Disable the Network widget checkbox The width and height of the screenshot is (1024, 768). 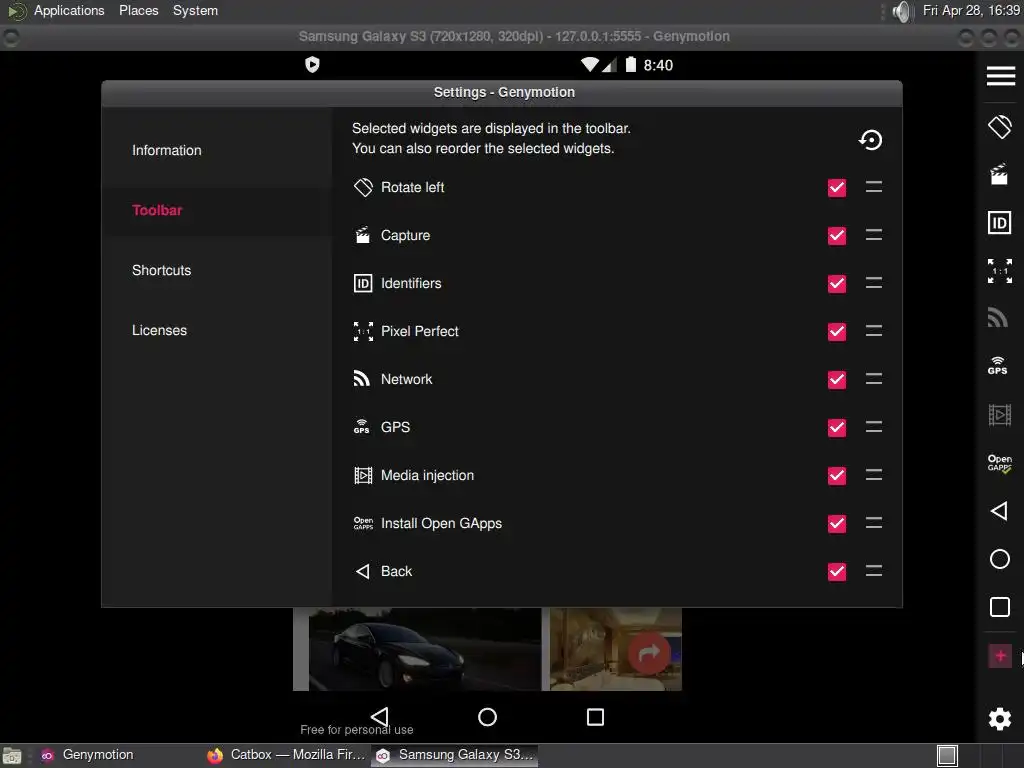(837, 379)
